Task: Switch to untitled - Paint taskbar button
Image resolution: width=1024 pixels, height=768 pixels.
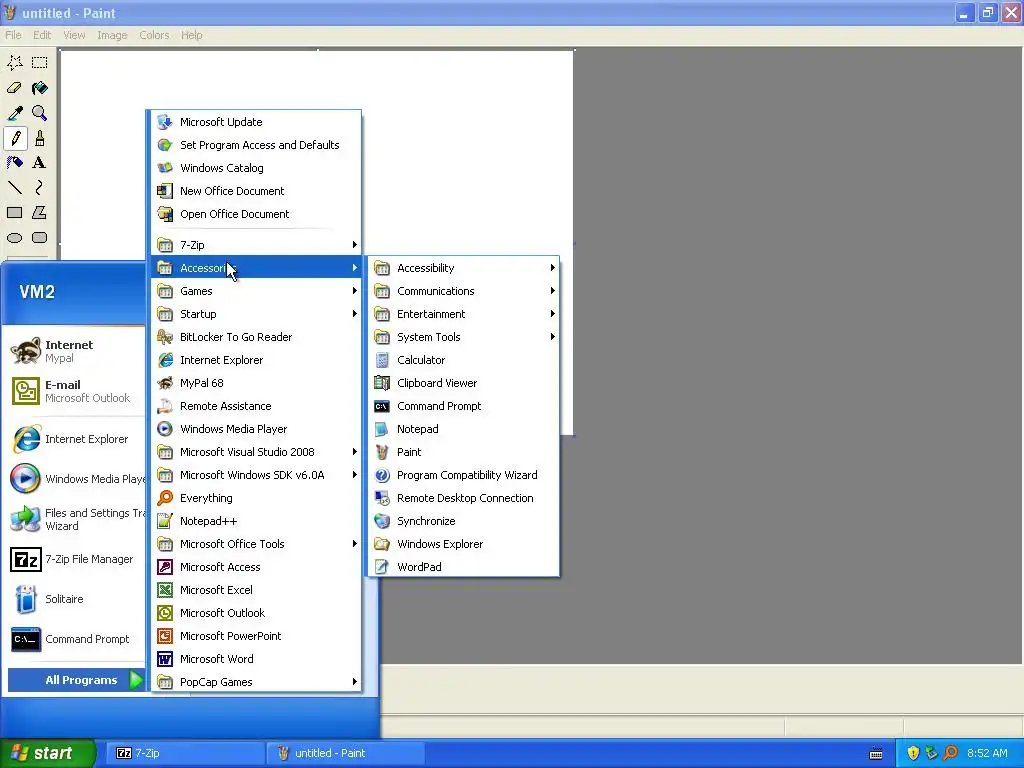Action: 345,753
